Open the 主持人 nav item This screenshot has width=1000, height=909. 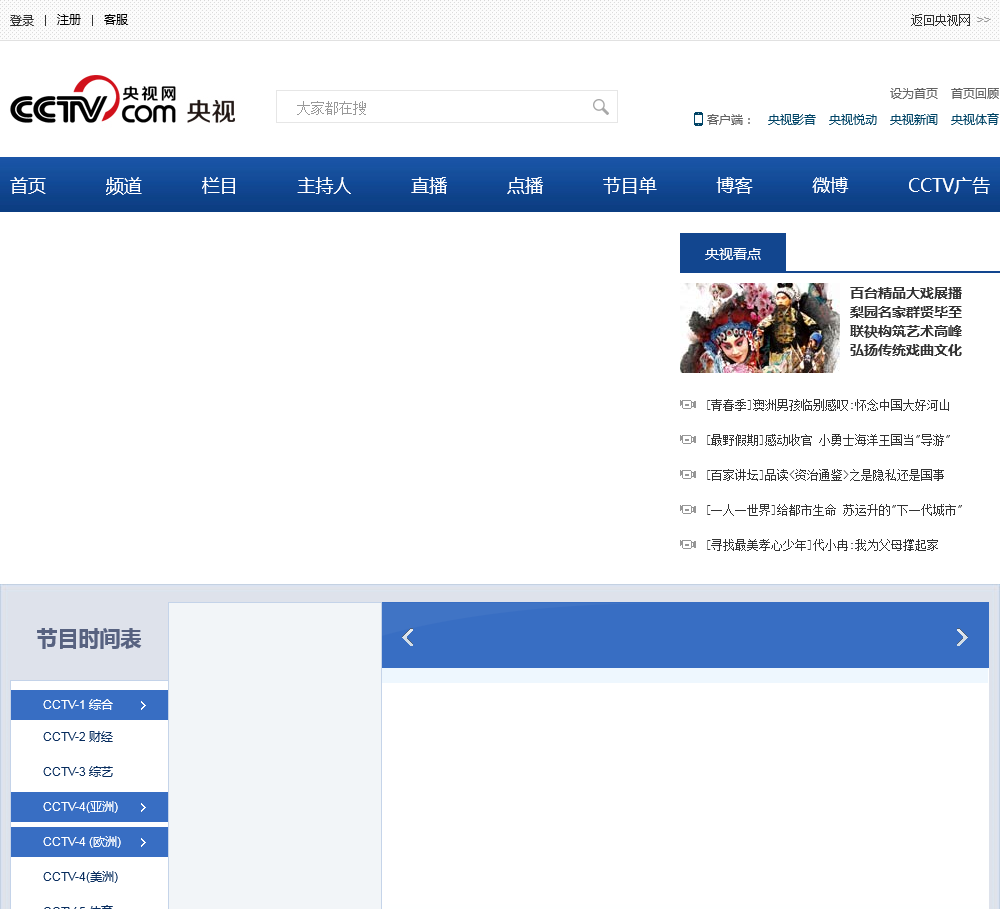[x=324, y=186]
